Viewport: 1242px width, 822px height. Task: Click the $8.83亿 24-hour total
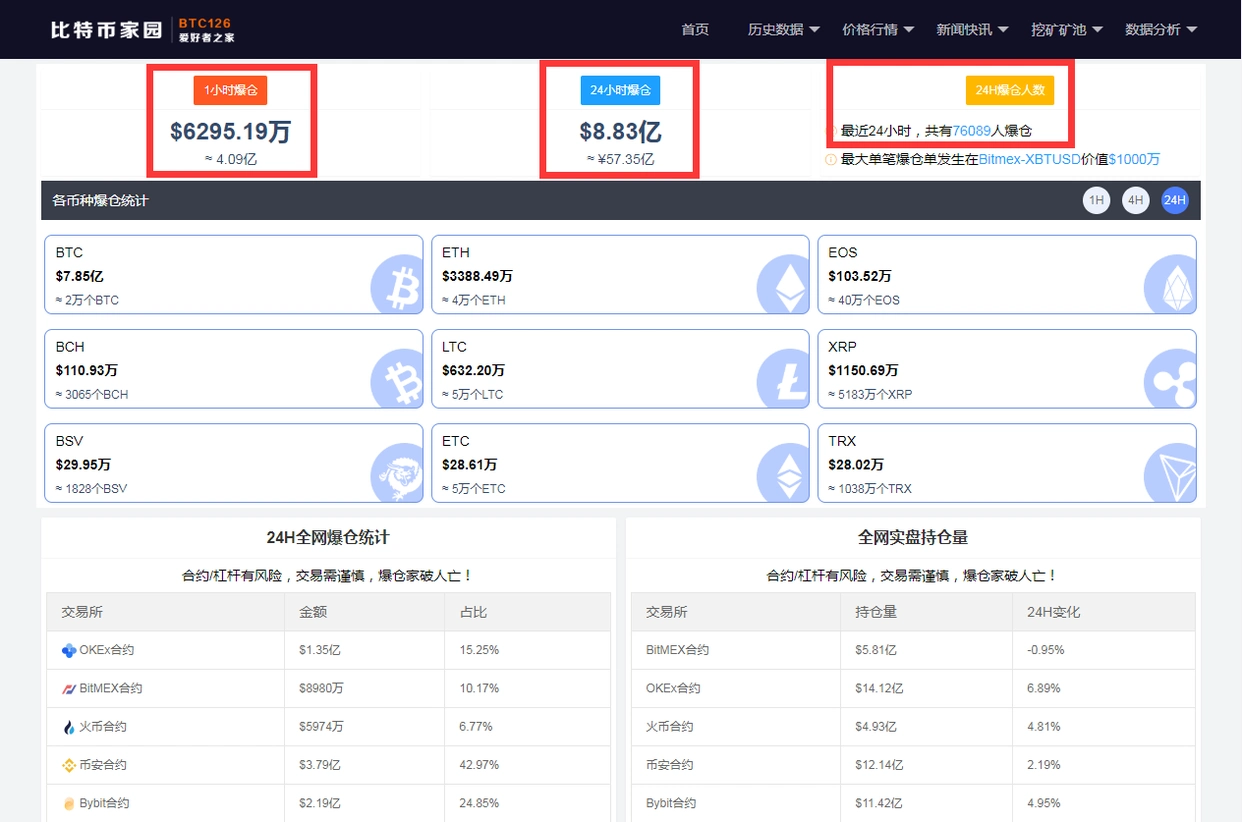(620, 132)
